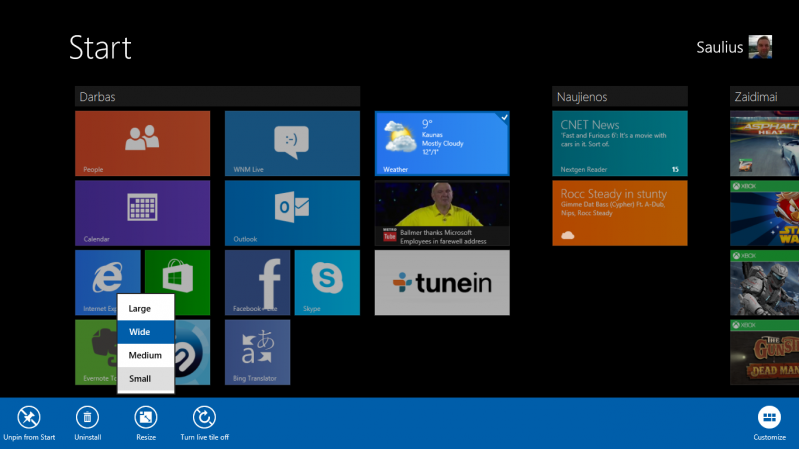Deselect the checked Weather tile
799x449 pixels.
pyautogui.click(x=441, y=142)
